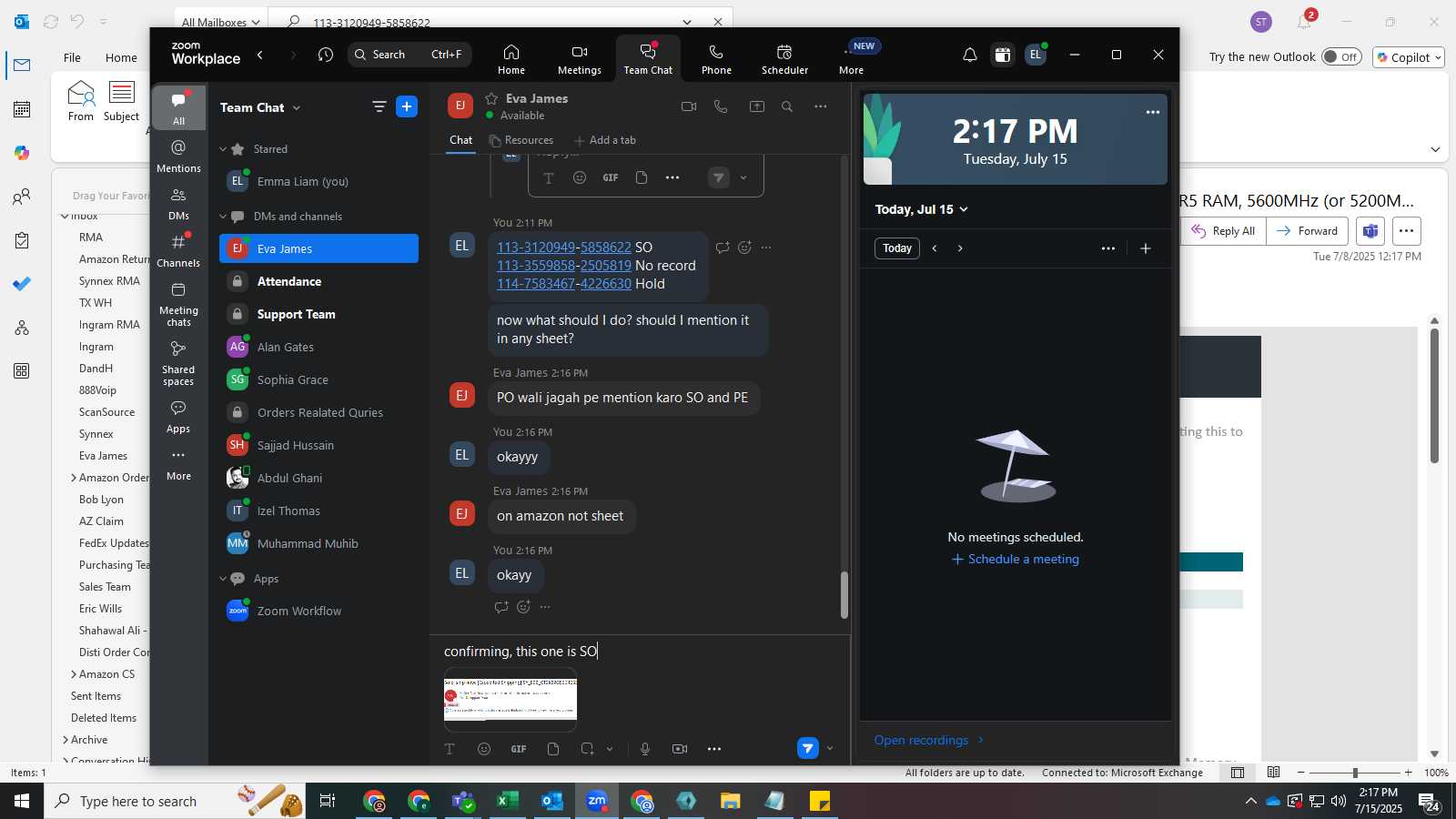Open Zoom Meetings tab
This screenshot has width=1456, height=819.
tap(580, 59)
